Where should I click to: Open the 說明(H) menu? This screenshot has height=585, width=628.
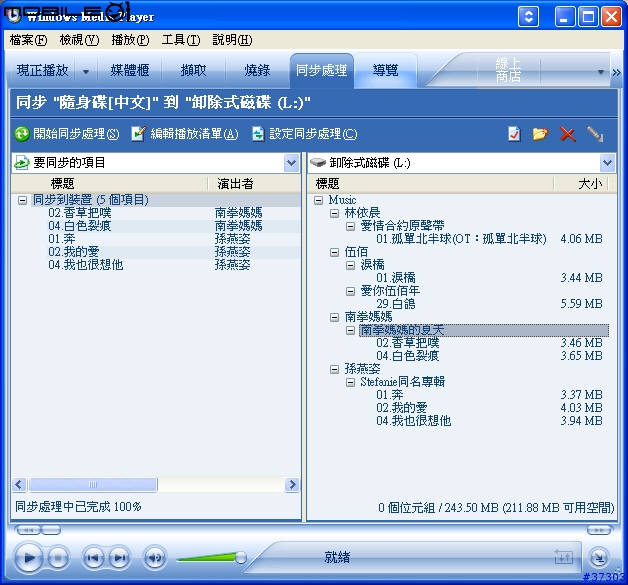(x=232, y=40)
